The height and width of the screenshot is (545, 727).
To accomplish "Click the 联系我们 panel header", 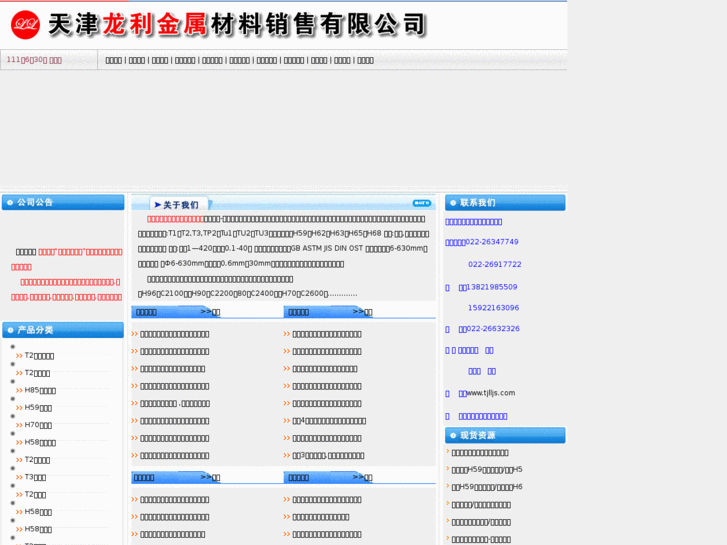I will pos(505,203).
